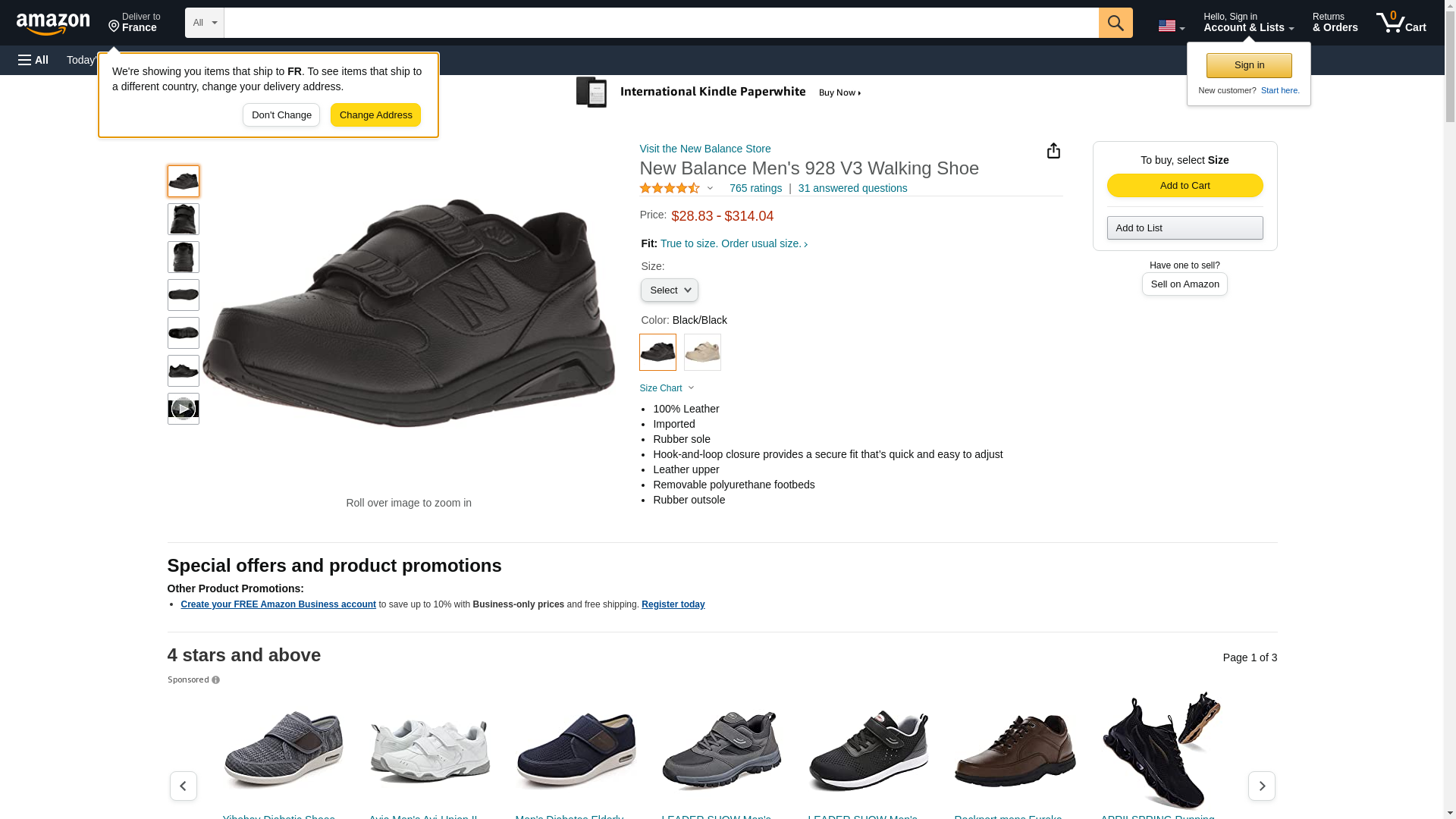This screenshot has width=1456, height=819.
Task: Open the language flag selector
Action: [x=1171, y=26]
